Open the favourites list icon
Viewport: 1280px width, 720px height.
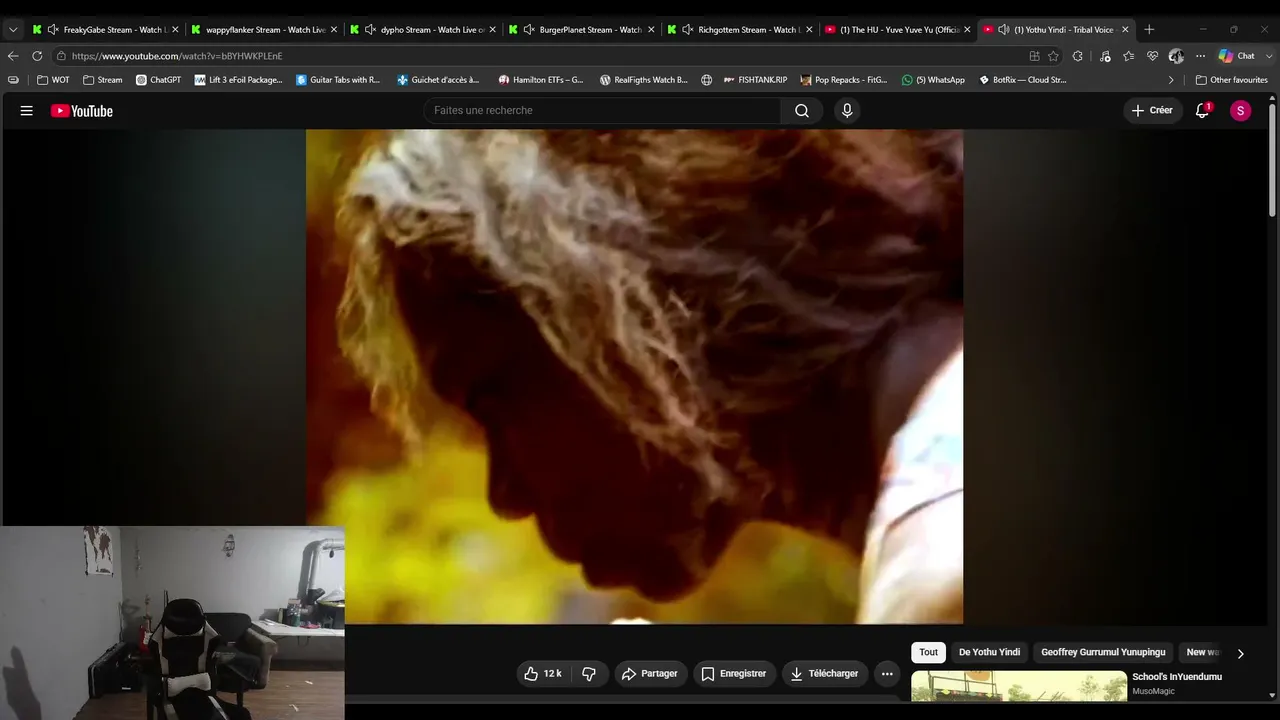(x=1129, y=56)
